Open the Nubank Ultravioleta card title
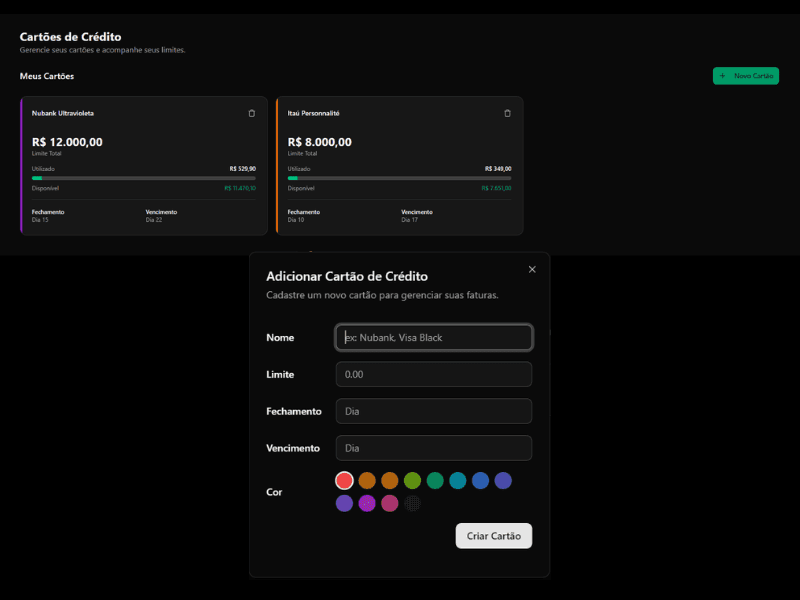Screen dimensions: 800x600 point(63,113)
